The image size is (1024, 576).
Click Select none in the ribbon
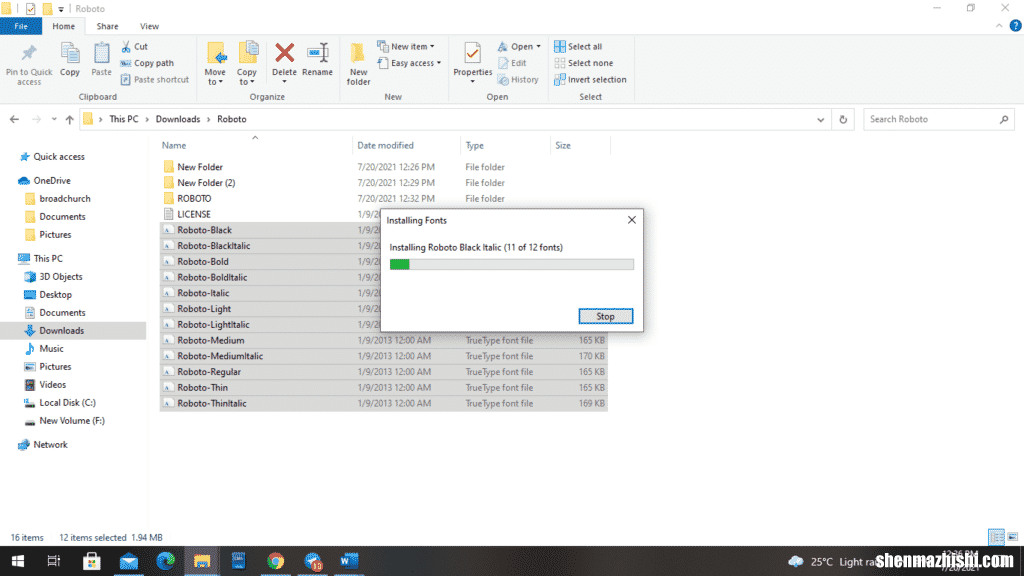click(583, 63)
